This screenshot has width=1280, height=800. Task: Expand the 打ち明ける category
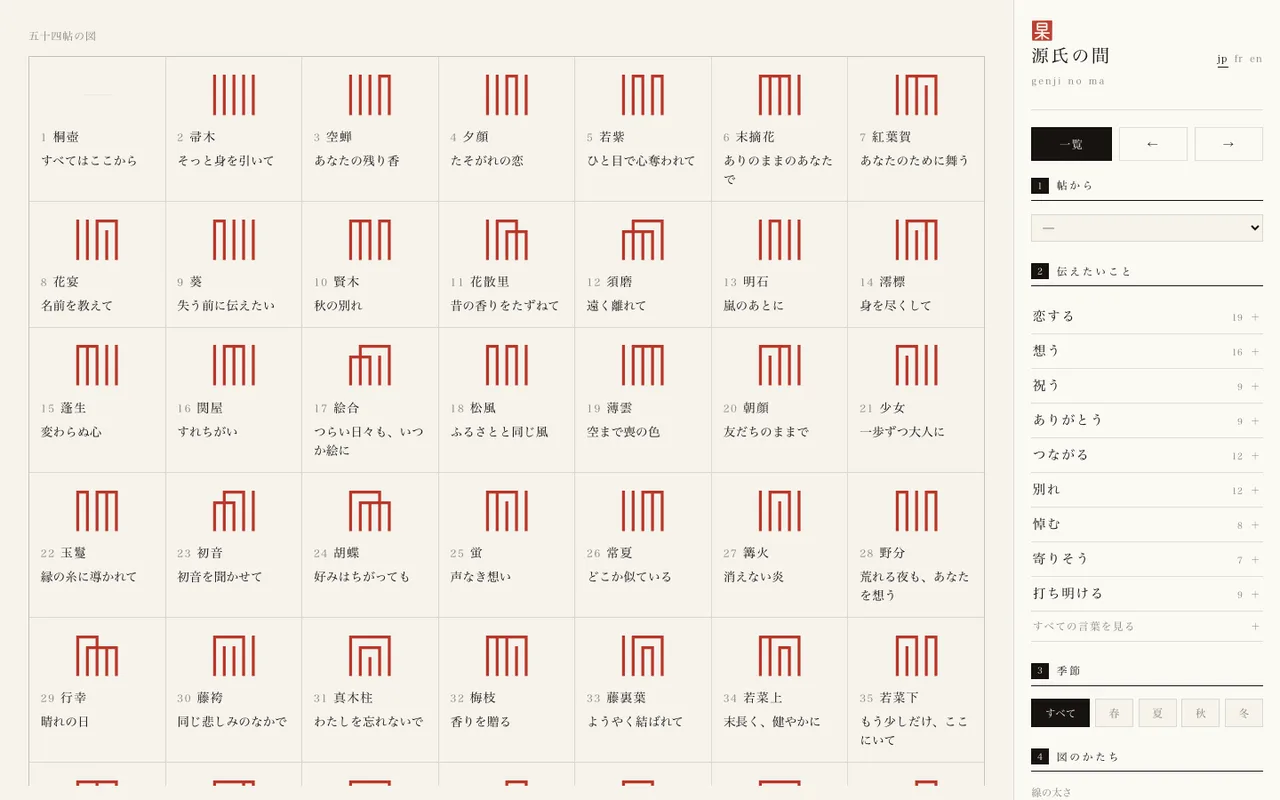pos(1147,594)
